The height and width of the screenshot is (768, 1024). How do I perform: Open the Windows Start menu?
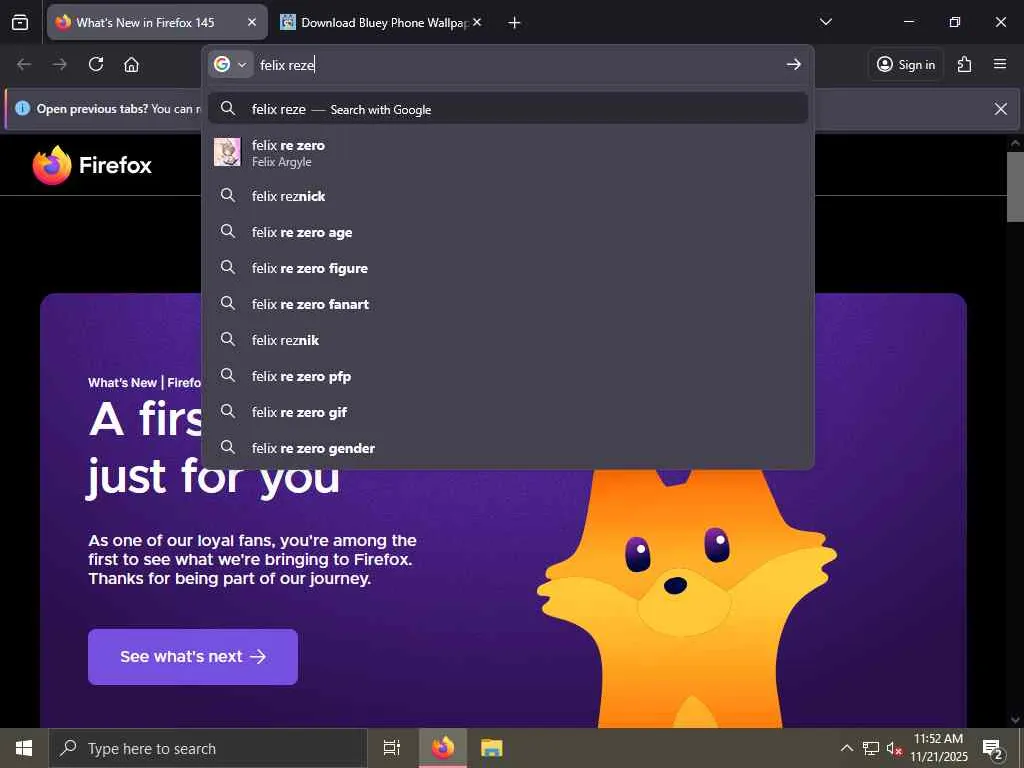click(x=24, y=748)
